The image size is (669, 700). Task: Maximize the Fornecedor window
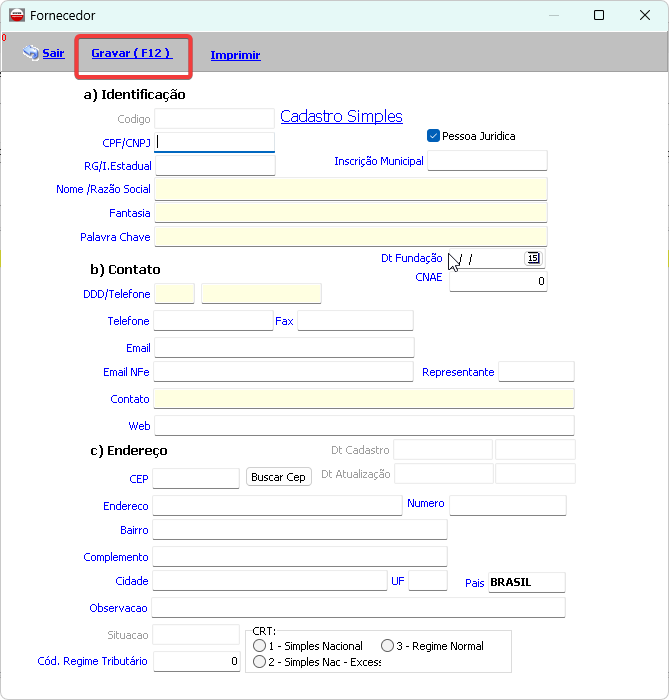point(599,15)
